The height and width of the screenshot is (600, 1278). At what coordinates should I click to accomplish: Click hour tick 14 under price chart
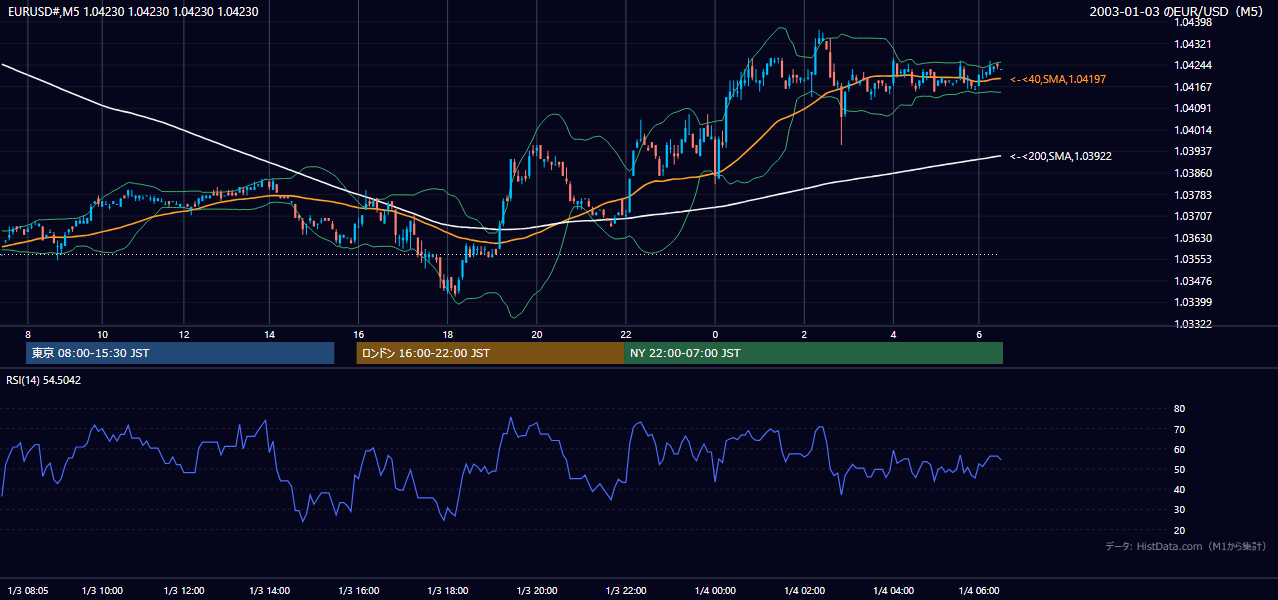click(x=269, y=334)
